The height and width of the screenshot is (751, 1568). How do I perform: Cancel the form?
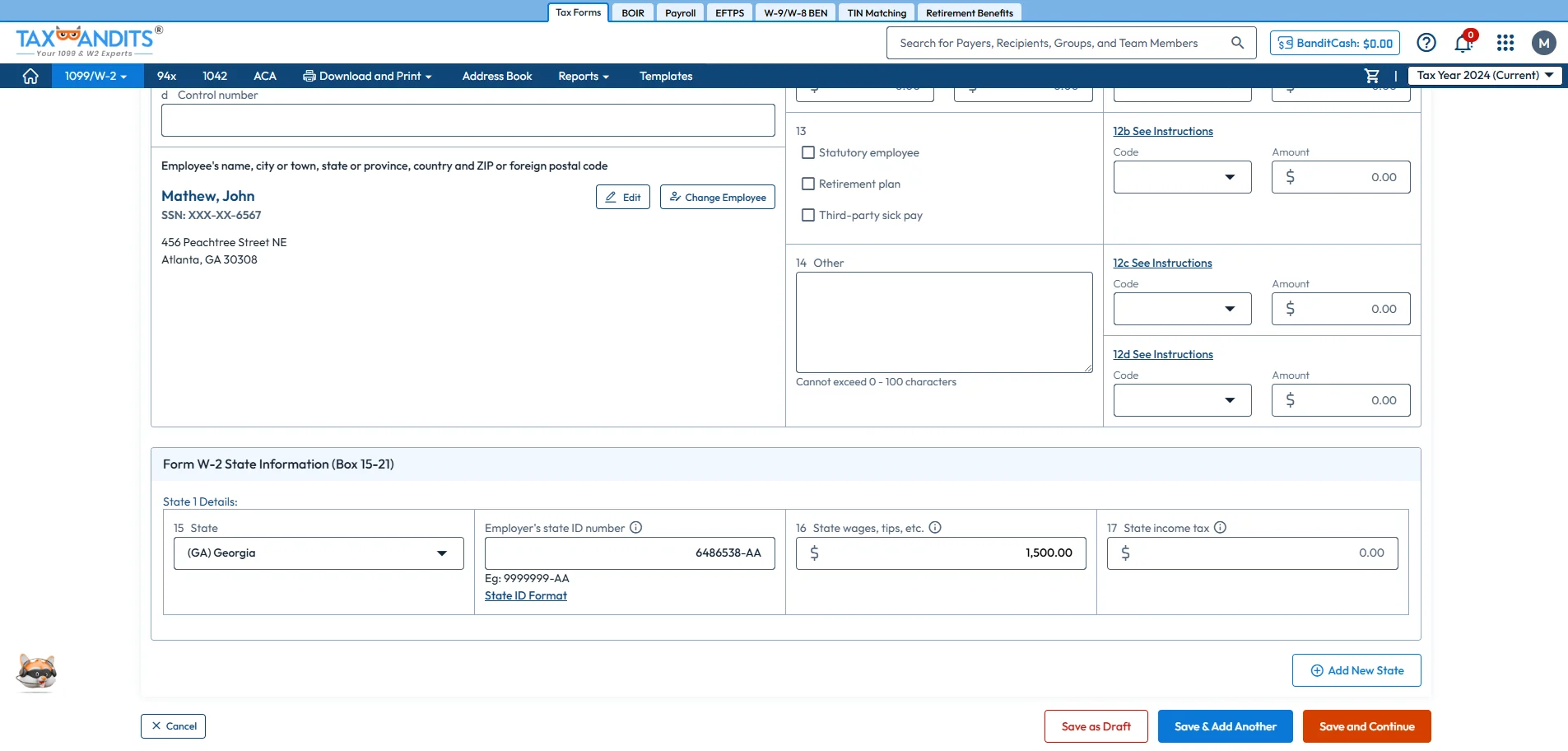(x=173, y=726)
